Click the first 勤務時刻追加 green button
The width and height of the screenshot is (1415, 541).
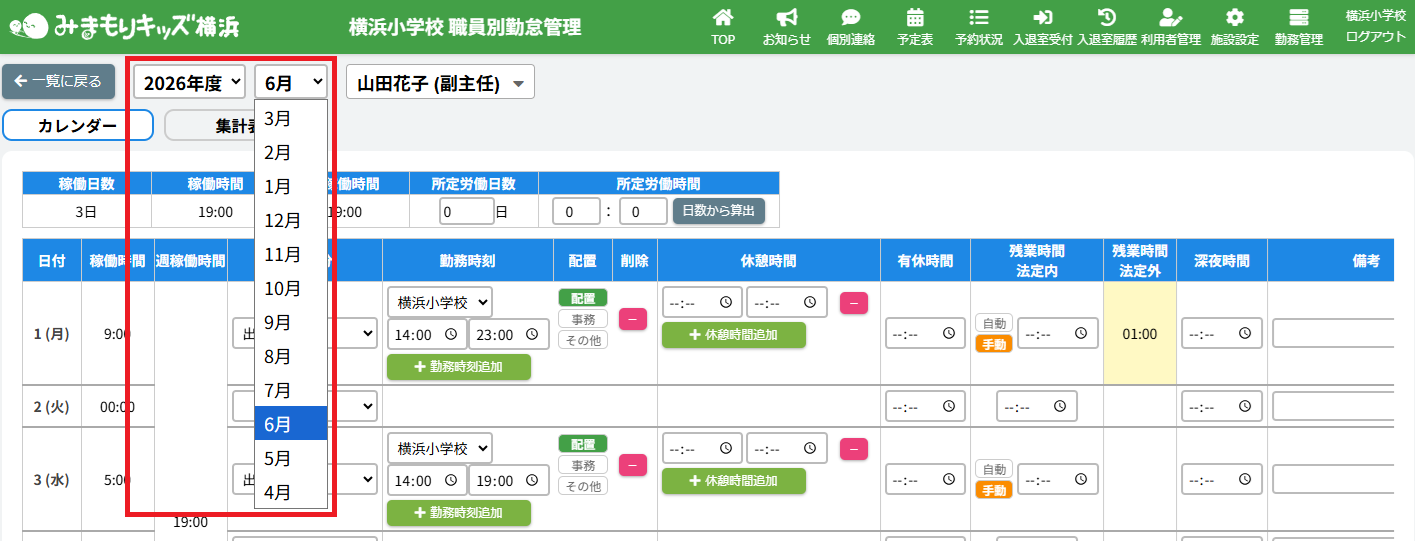(459, 367)
